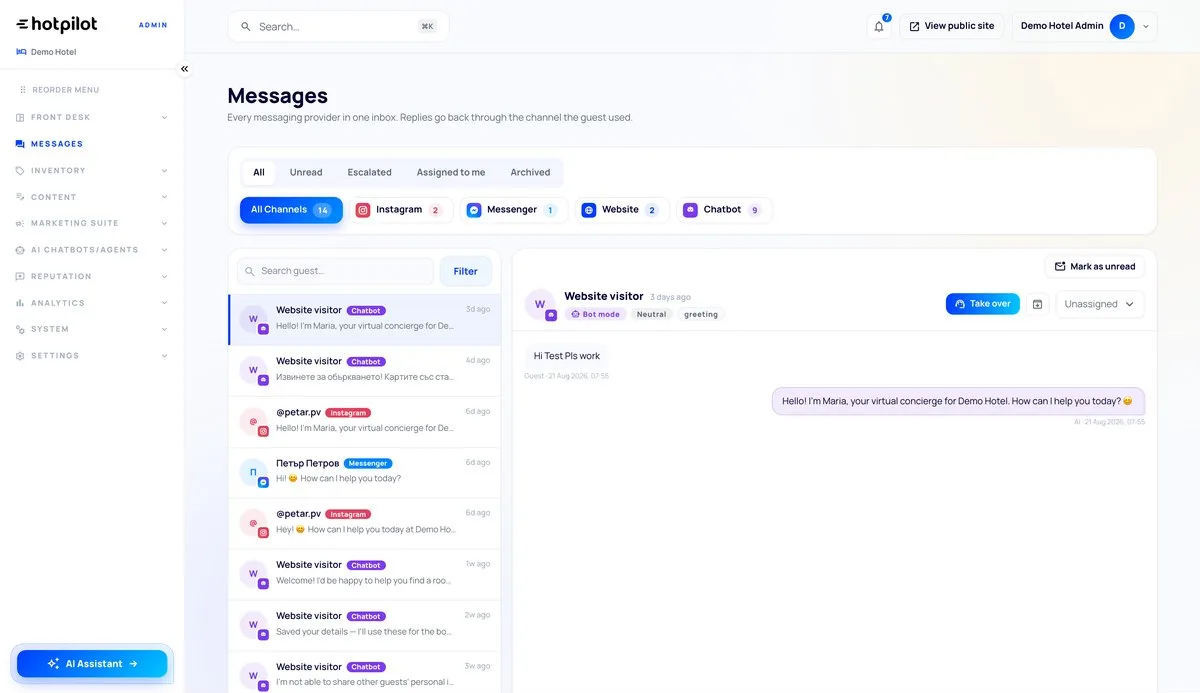Switch to the Archived tab
The image size is (1200, 693).
coord(530,172)
